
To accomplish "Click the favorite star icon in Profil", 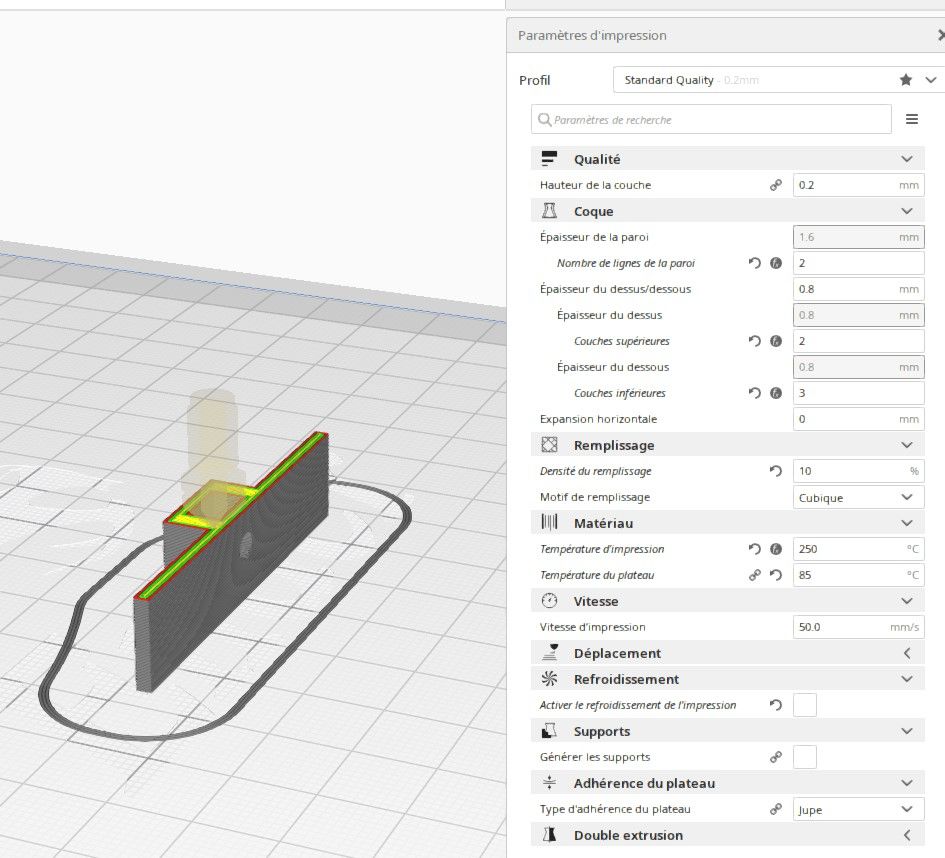I will tap(905, 80).
